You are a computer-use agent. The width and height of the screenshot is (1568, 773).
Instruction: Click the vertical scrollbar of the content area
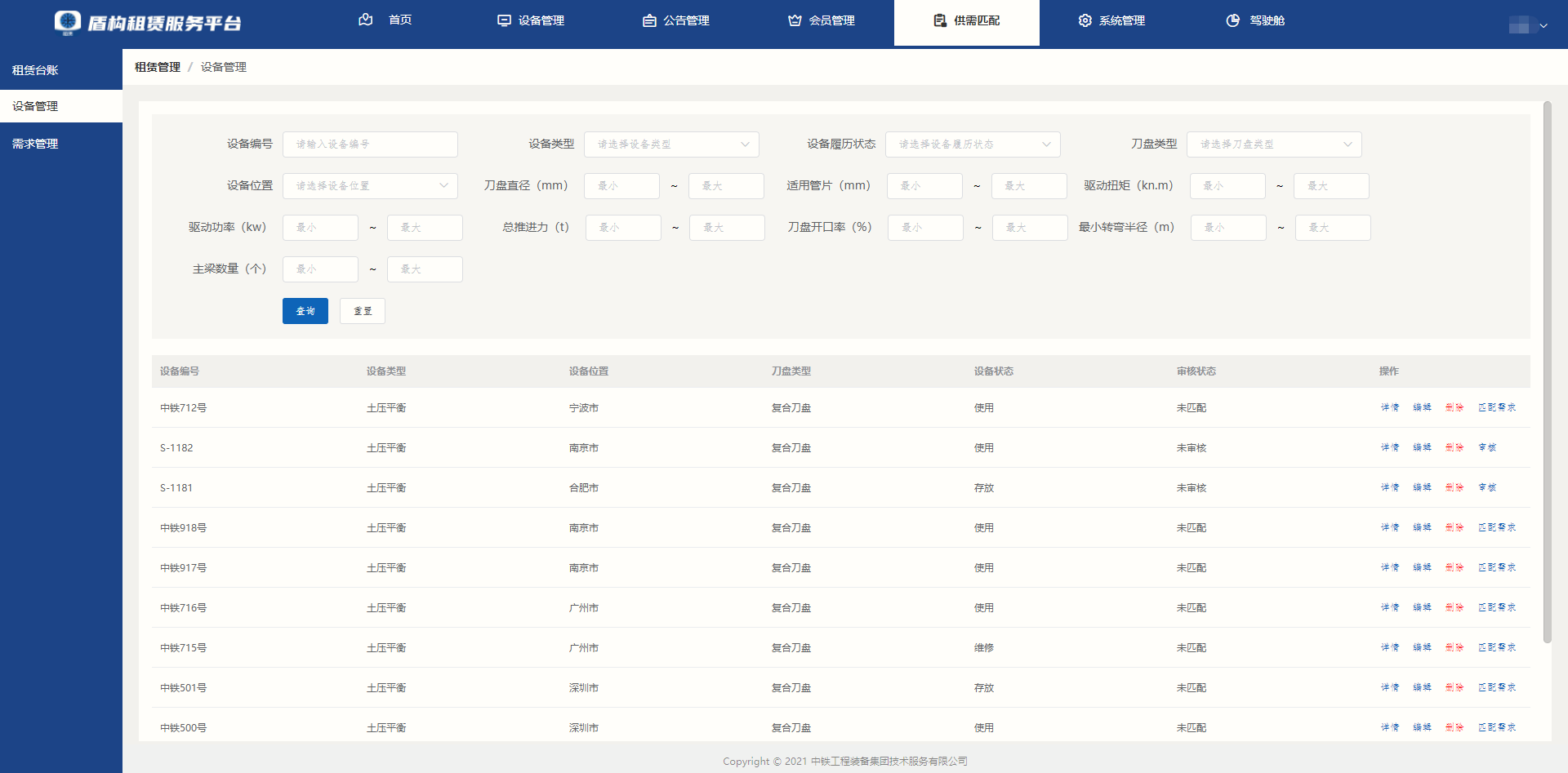coord(1547,371)
